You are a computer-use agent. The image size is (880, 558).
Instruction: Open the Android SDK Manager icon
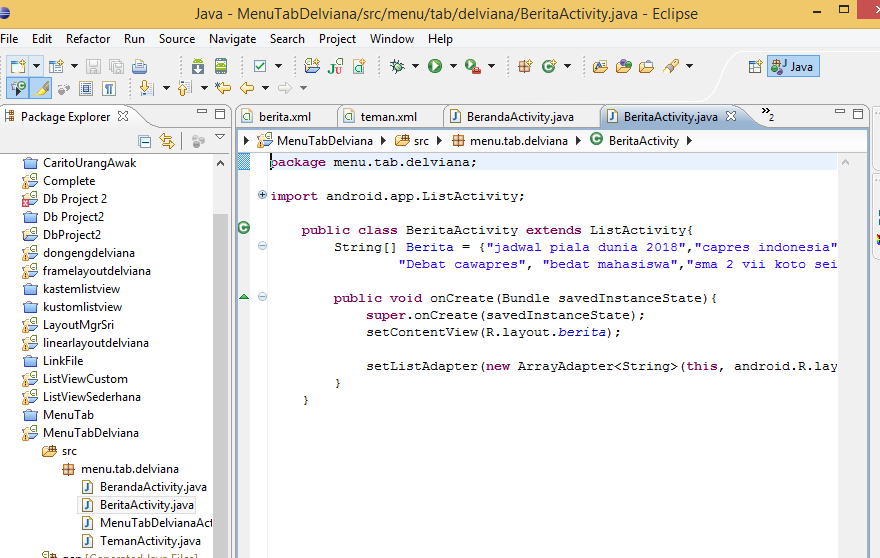point(198,66)
